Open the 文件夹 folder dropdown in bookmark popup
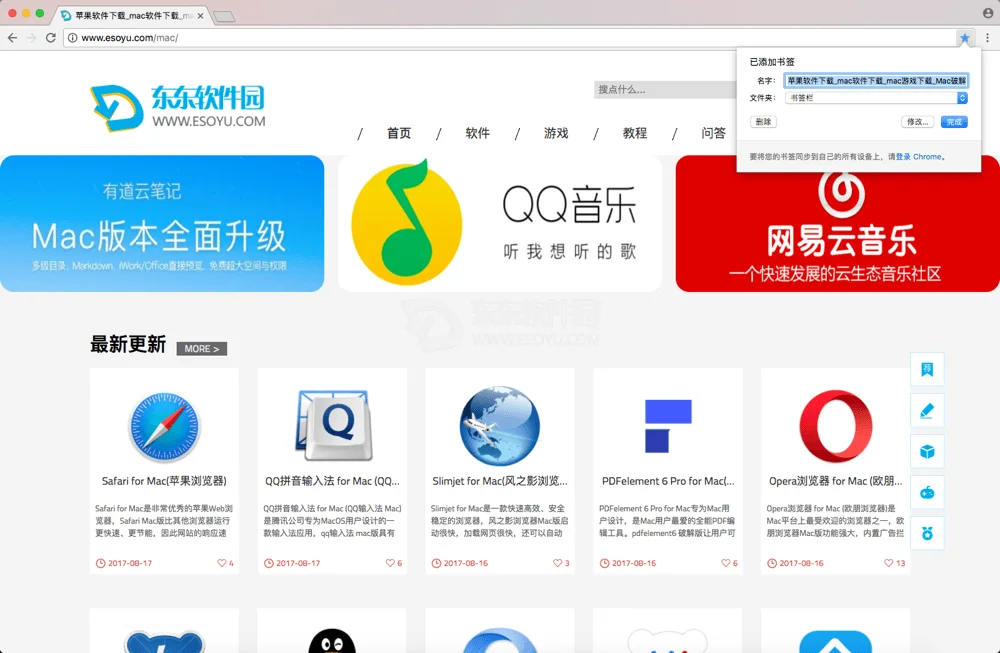 pyautogui.click(x=876, y=98)
